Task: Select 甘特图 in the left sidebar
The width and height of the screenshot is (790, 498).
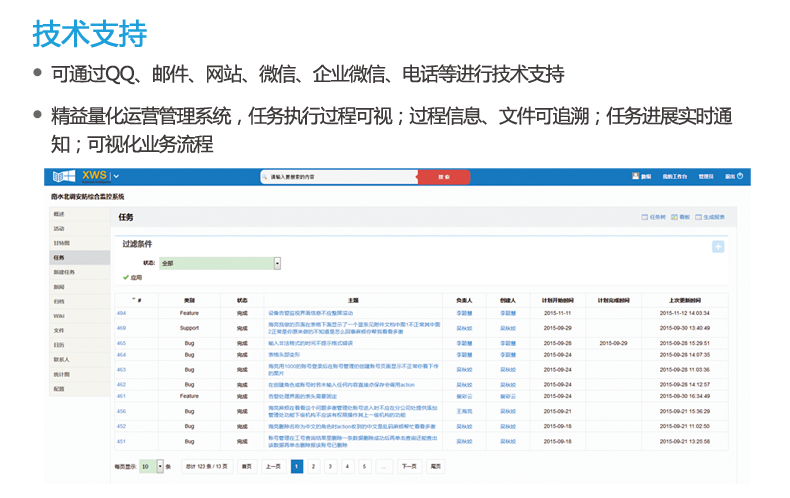Action: click(x=61, y=243)
